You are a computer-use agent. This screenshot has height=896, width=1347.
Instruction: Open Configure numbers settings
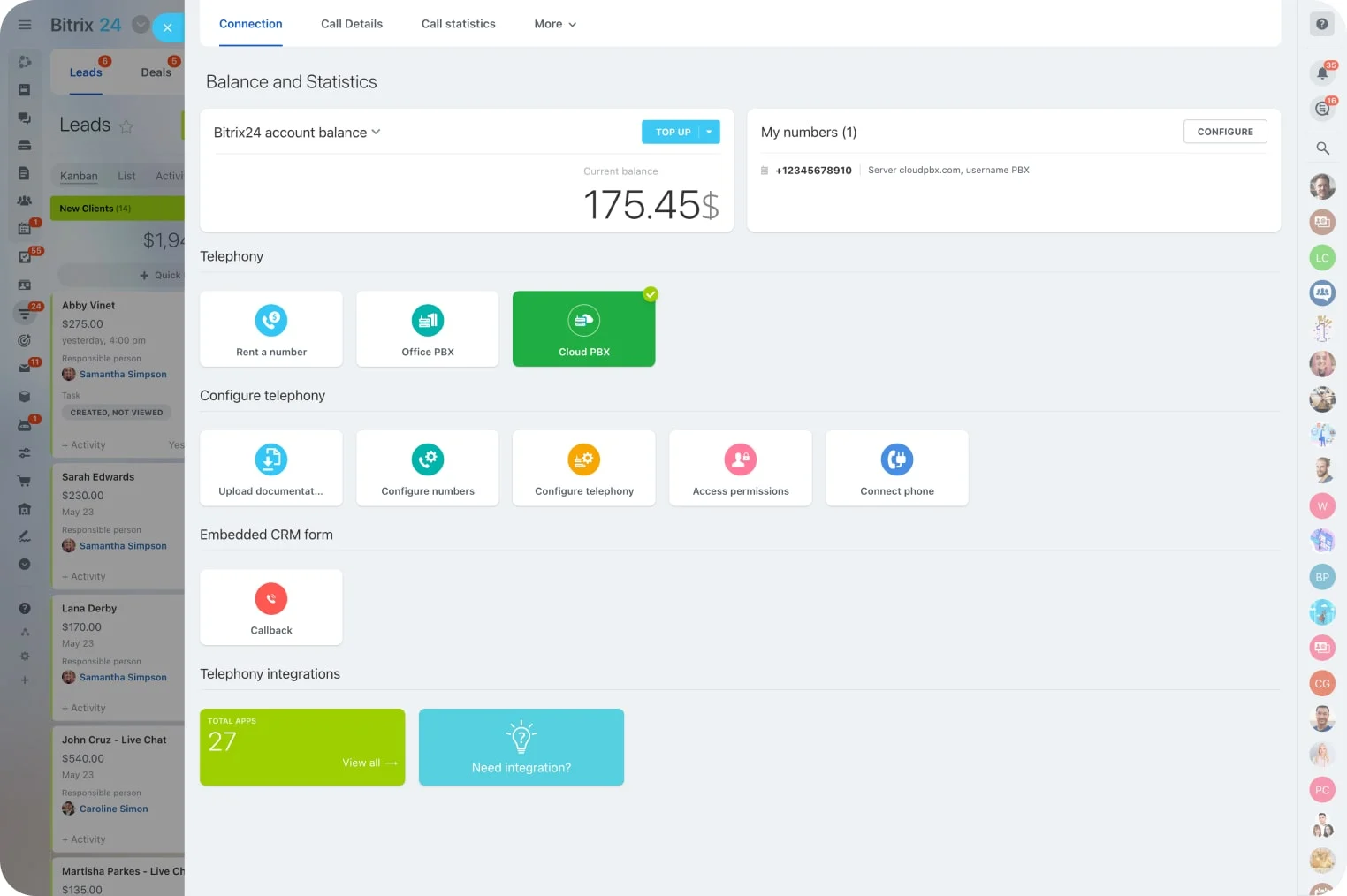428,468
